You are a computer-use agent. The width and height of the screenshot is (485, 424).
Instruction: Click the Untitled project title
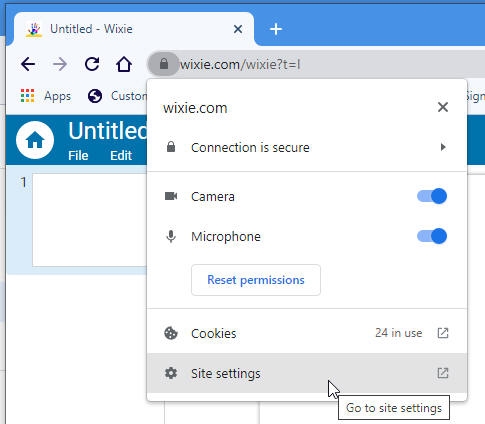click(107, 130)
